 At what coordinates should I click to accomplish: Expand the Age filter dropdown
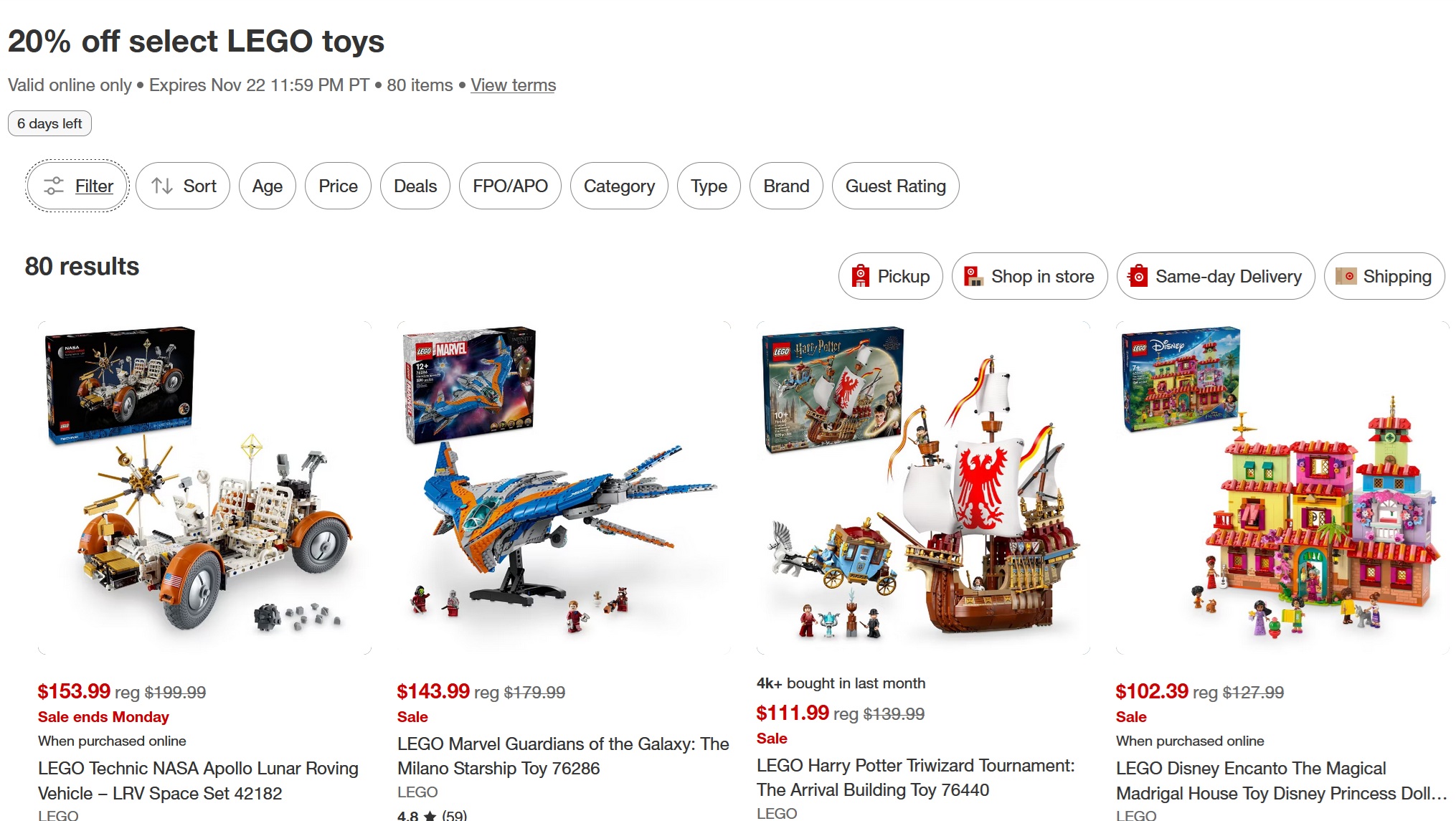(268, 186)
